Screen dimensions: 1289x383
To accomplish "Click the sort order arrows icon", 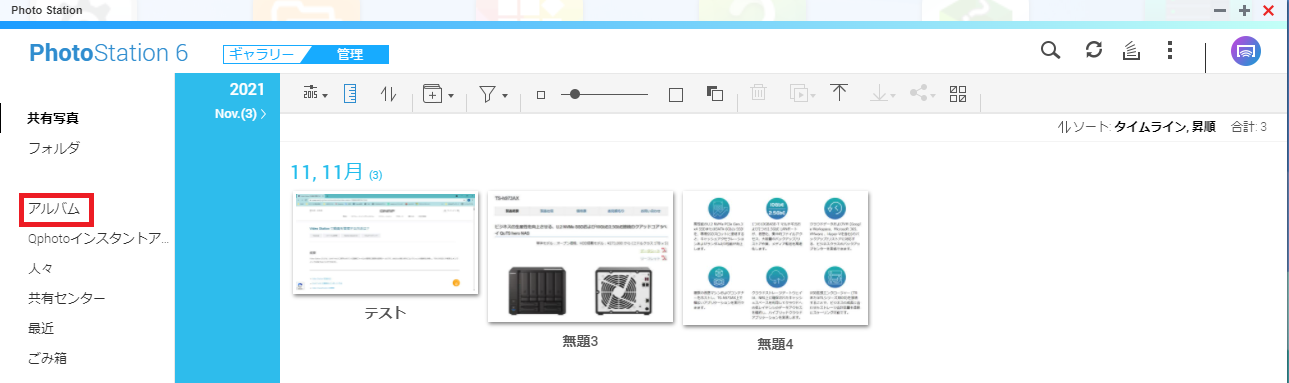I will click(389, 94).
